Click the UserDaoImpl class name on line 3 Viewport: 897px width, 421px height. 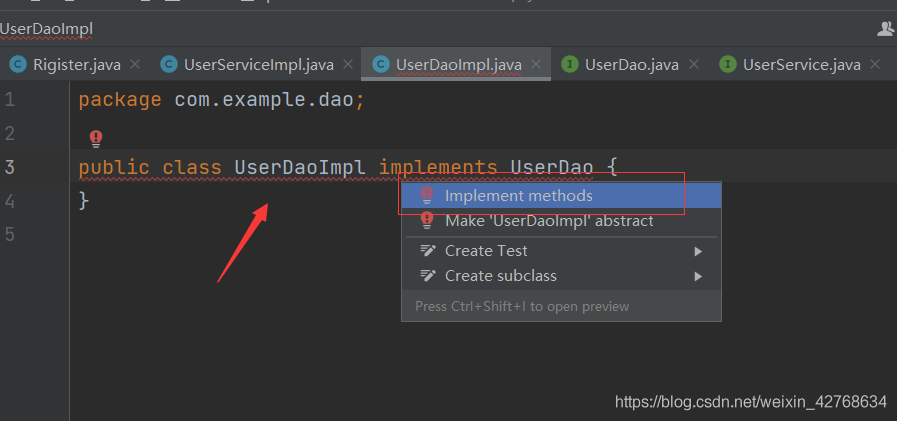300,168
